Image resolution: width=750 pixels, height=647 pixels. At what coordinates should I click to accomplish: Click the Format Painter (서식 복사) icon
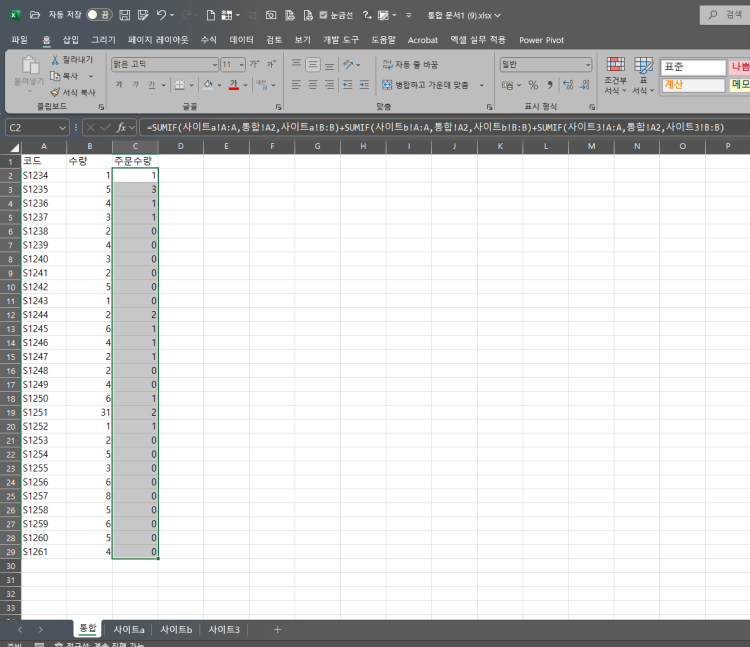(55, 92)
